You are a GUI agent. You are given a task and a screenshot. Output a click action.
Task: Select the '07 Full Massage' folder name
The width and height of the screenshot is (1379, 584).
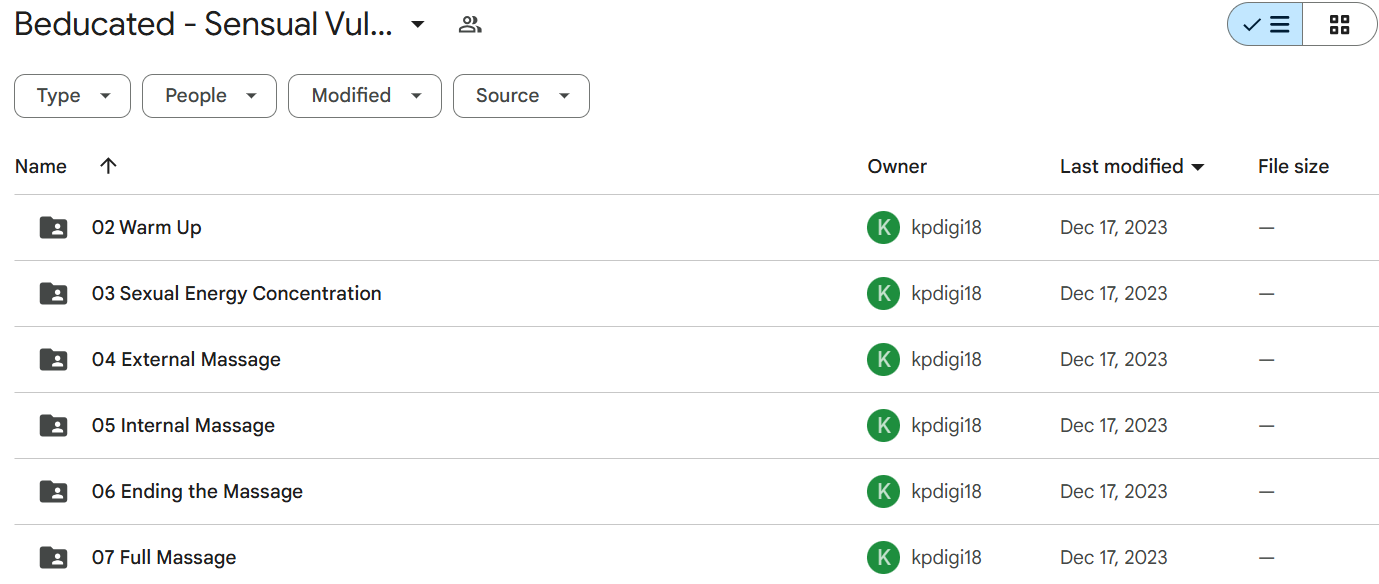(x=164, y=558)
